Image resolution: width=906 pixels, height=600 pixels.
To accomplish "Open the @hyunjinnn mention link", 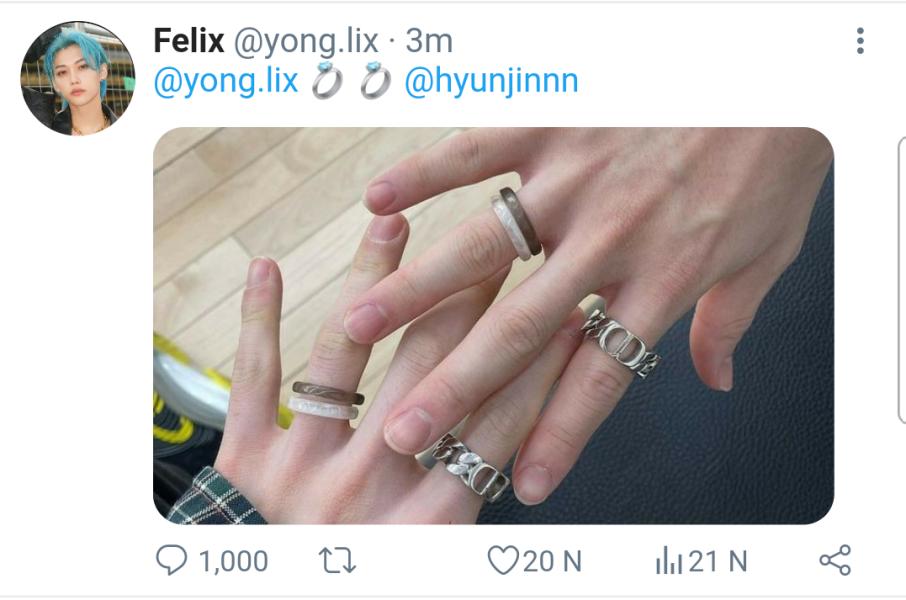I will pos(491,81).
